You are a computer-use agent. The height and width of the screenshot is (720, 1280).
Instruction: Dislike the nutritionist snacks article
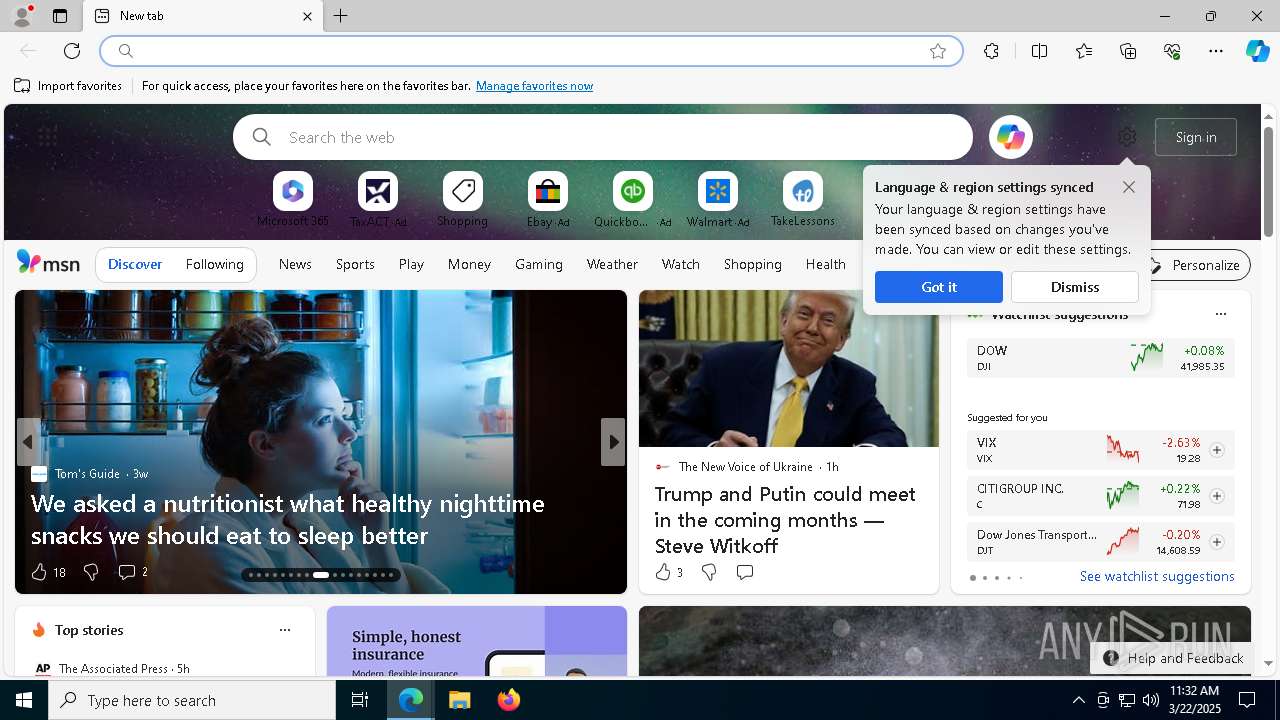click(x=91, y=572)
